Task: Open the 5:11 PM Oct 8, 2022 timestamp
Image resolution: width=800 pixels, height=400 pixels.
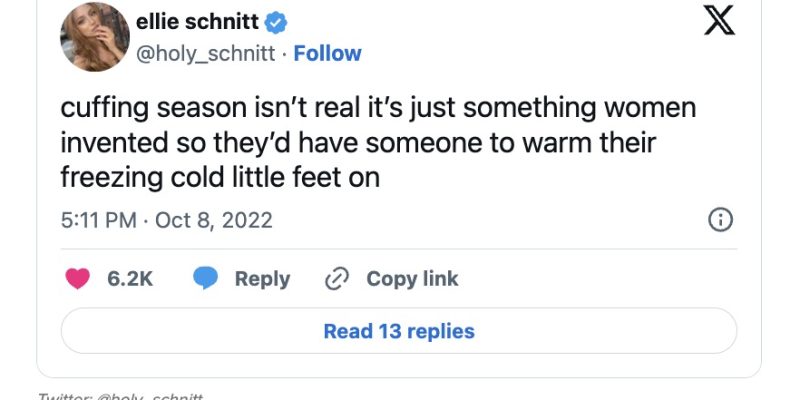Action: point(167,220)
